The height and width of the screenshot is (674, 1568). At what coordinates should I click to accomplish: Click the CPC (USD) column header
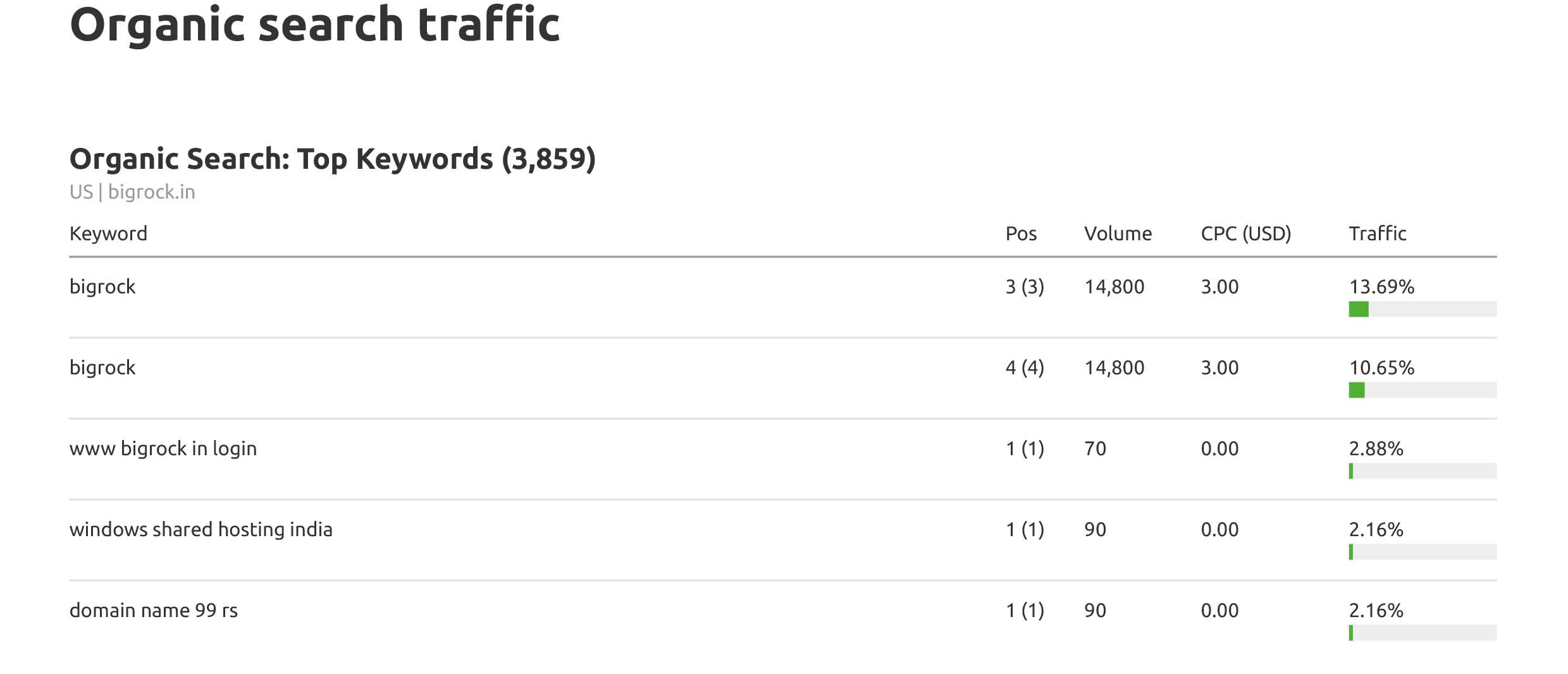pyautogui.click(x=1245, y=234)
